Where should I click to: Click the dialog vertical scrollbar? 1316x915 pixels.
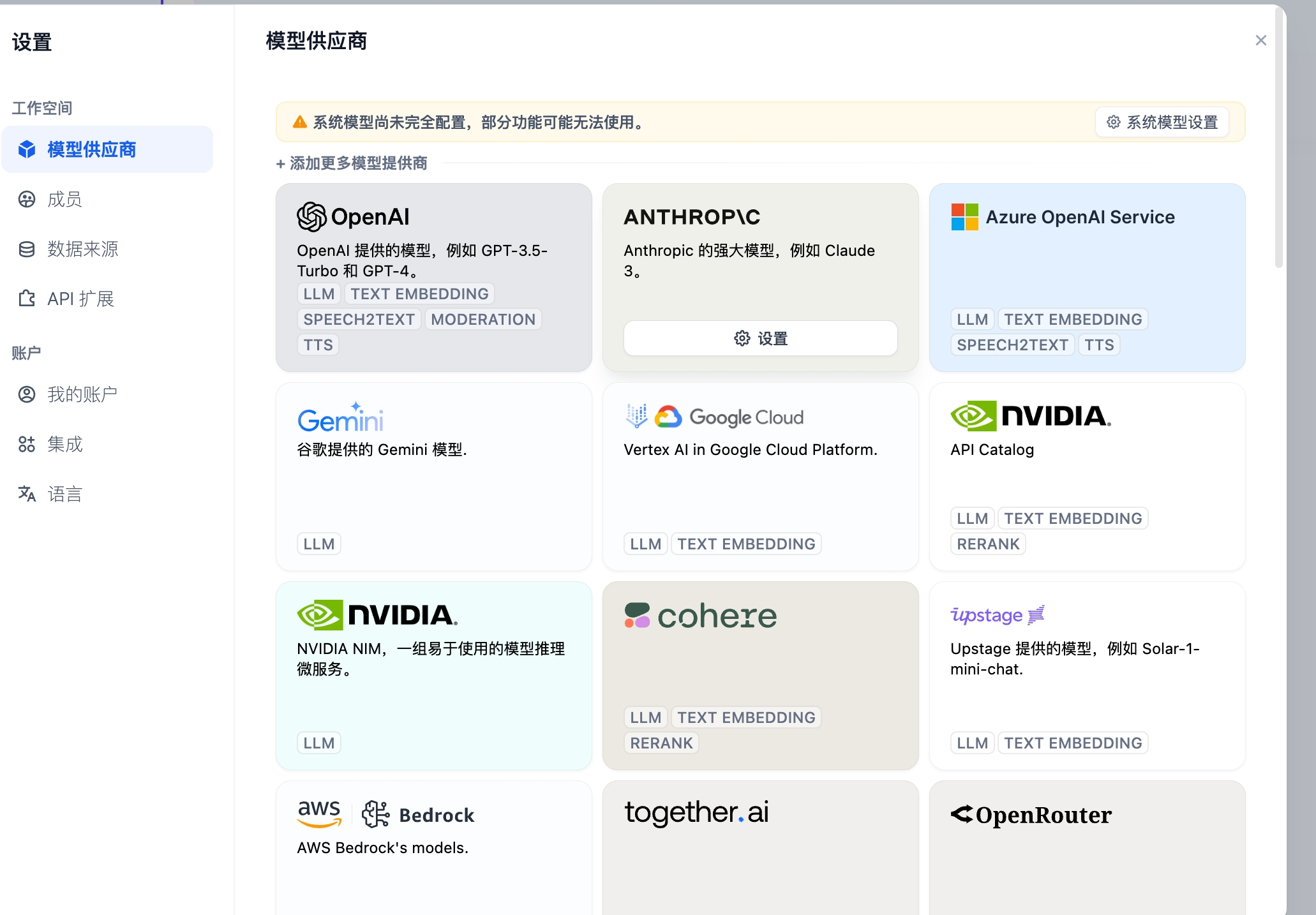coord(1278,137)
